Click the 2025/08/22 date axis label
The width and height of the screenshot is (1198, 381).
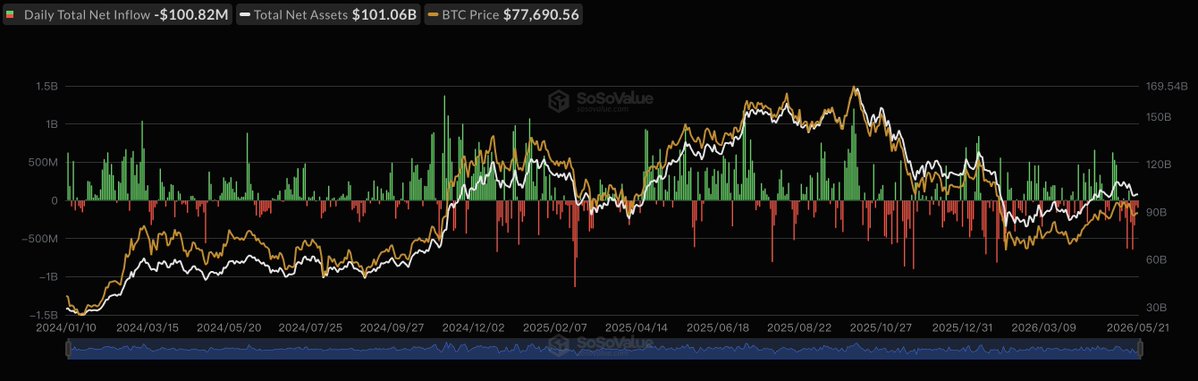[799, 327]
